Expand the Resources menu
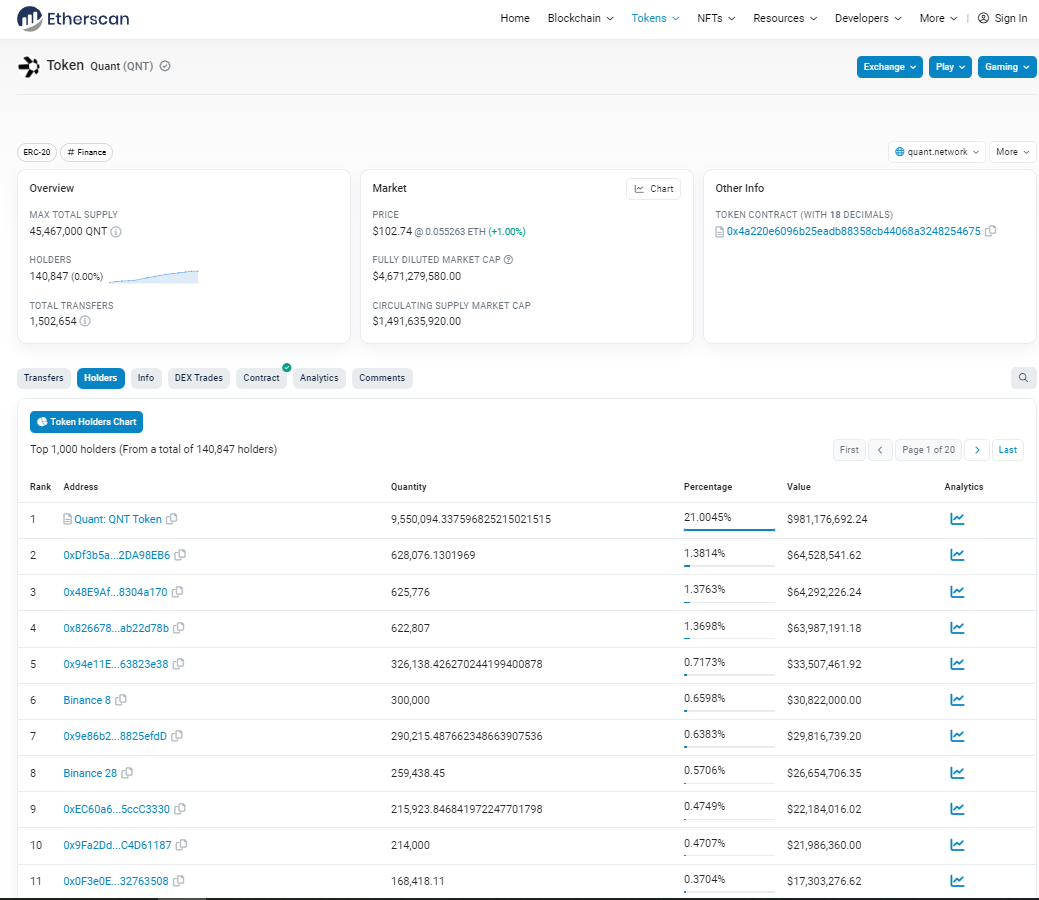Image resolution: width=1039 pixels, height=900 pixels. [x=785, y=19]
